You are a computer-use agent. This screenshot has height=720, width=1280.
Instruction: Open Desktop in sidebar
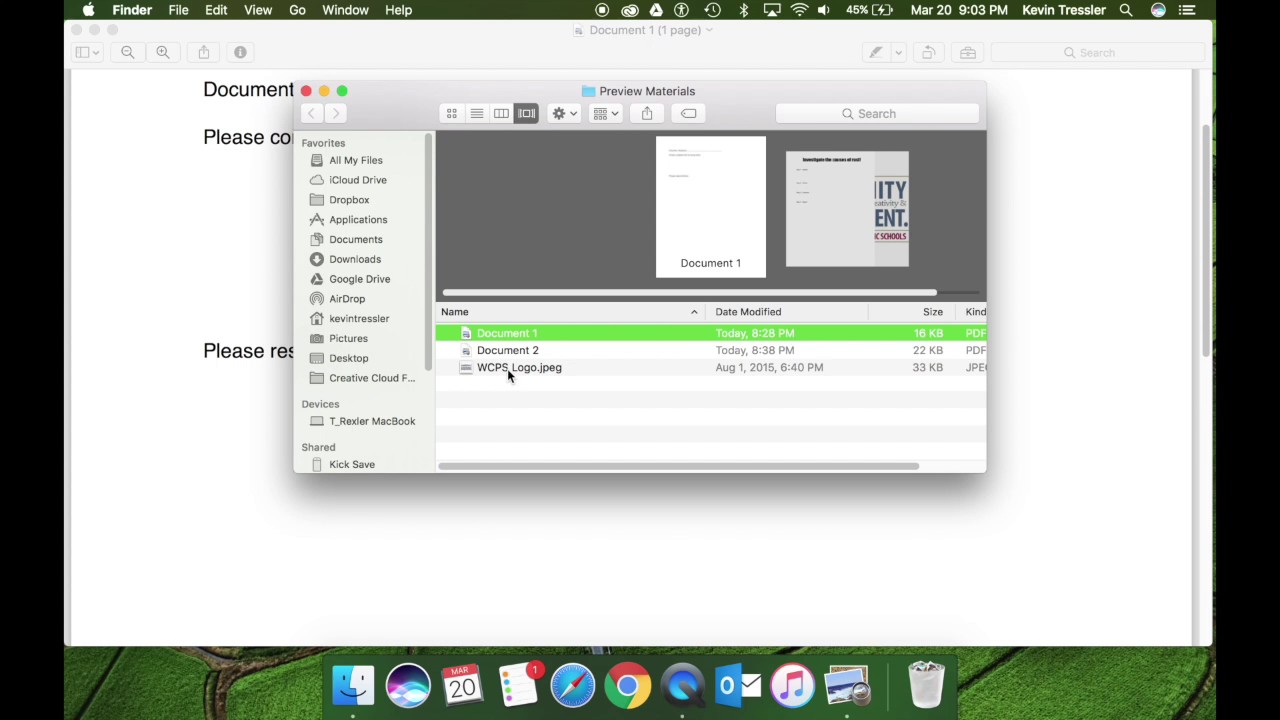click(x=349, y=358)
